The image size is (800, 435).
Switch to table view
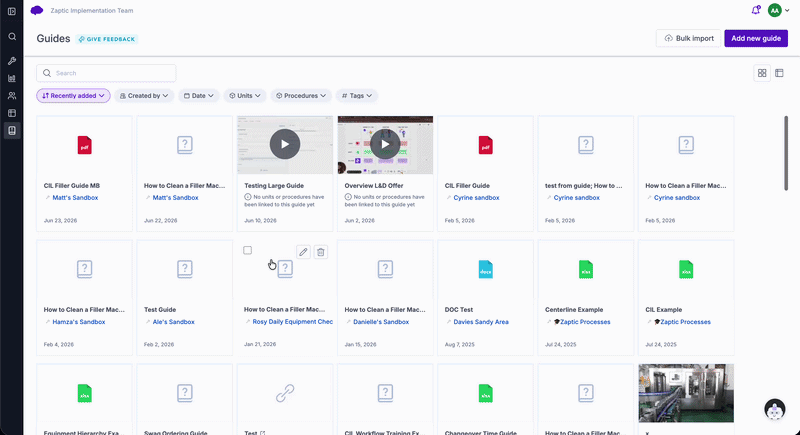[x=779, y=73]
